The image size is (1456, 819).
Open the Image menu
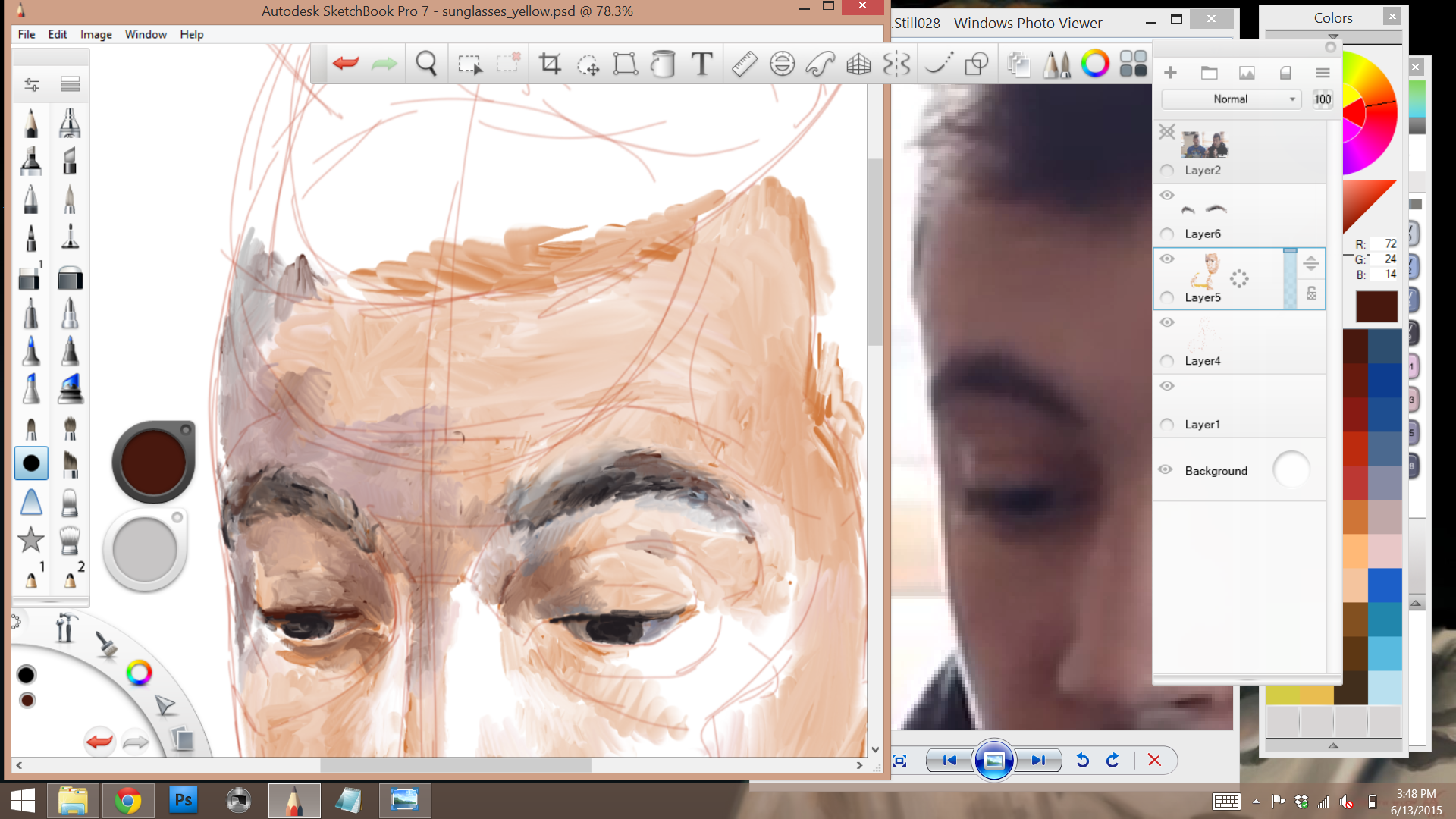point(96,35)
